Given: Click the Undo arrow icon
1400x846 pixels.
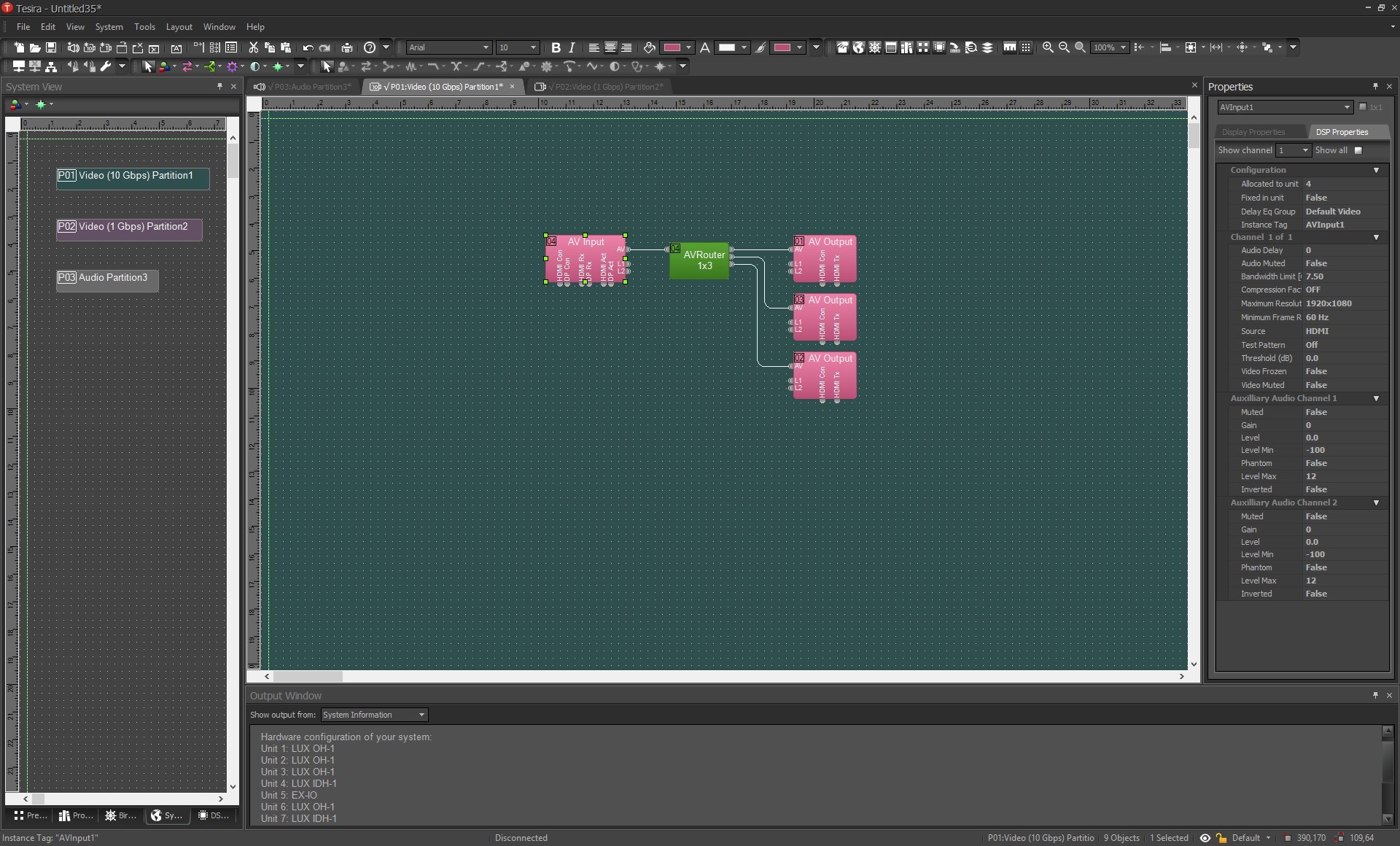Looking at the screenshot, I should point(308,47).
